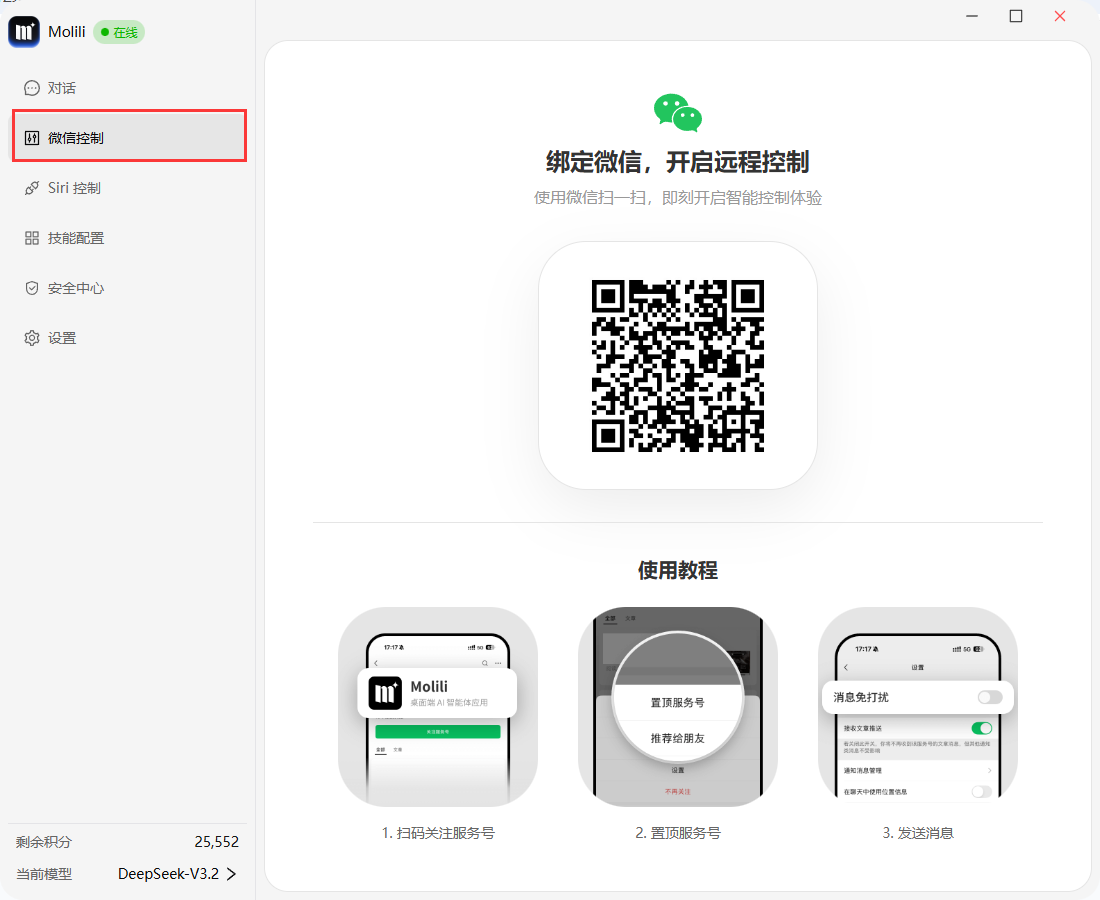This screenshot has width=1100, height=900.
Task: Click the Molili logo in tutorial card one
Action: tap(384, 693)
